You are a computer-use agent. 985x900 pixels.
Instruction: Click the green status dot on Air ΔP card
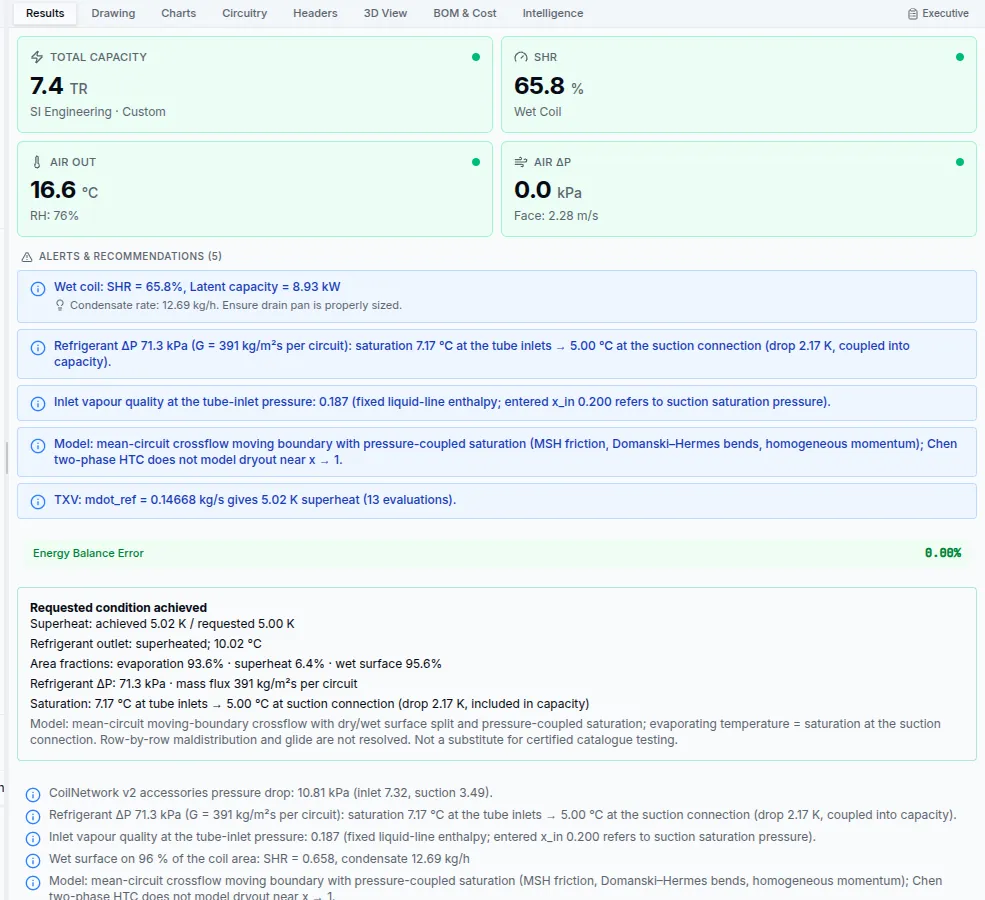tap(959, 162)
